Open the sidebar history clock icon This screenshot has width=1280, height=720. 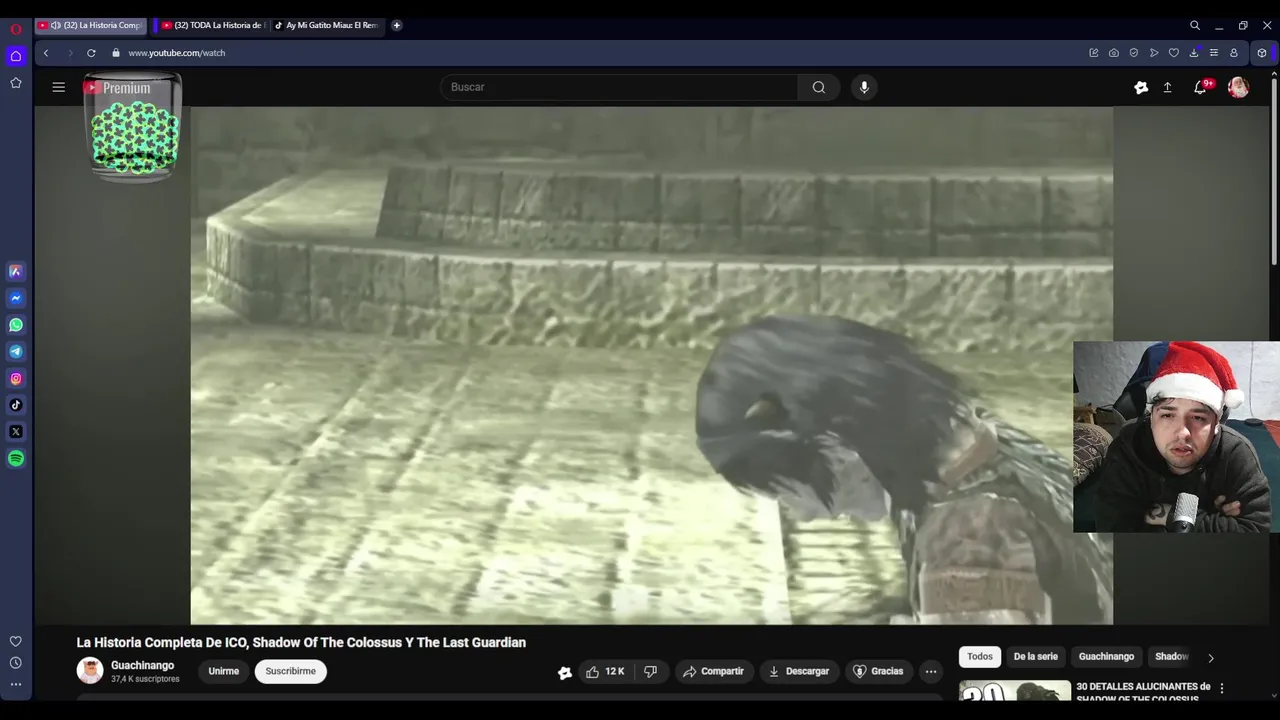16,663
